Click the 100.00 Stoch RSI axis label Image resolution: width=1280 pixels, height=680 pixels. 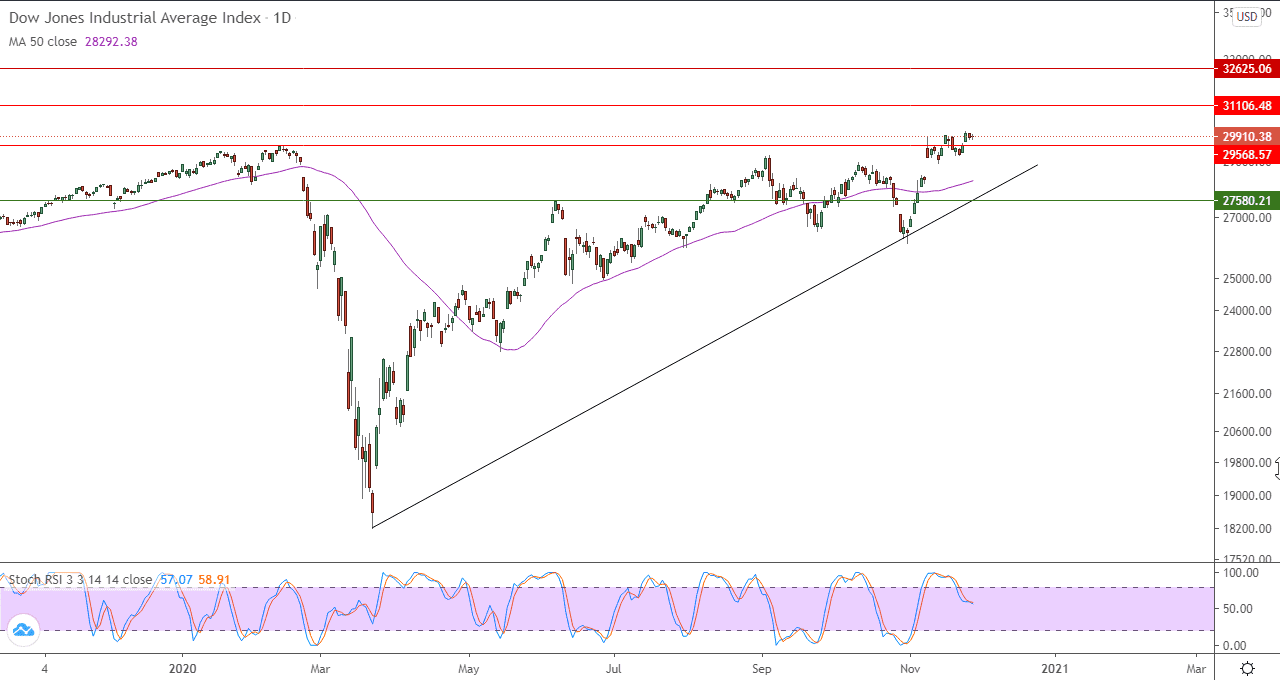click(x=1240, y=573)
